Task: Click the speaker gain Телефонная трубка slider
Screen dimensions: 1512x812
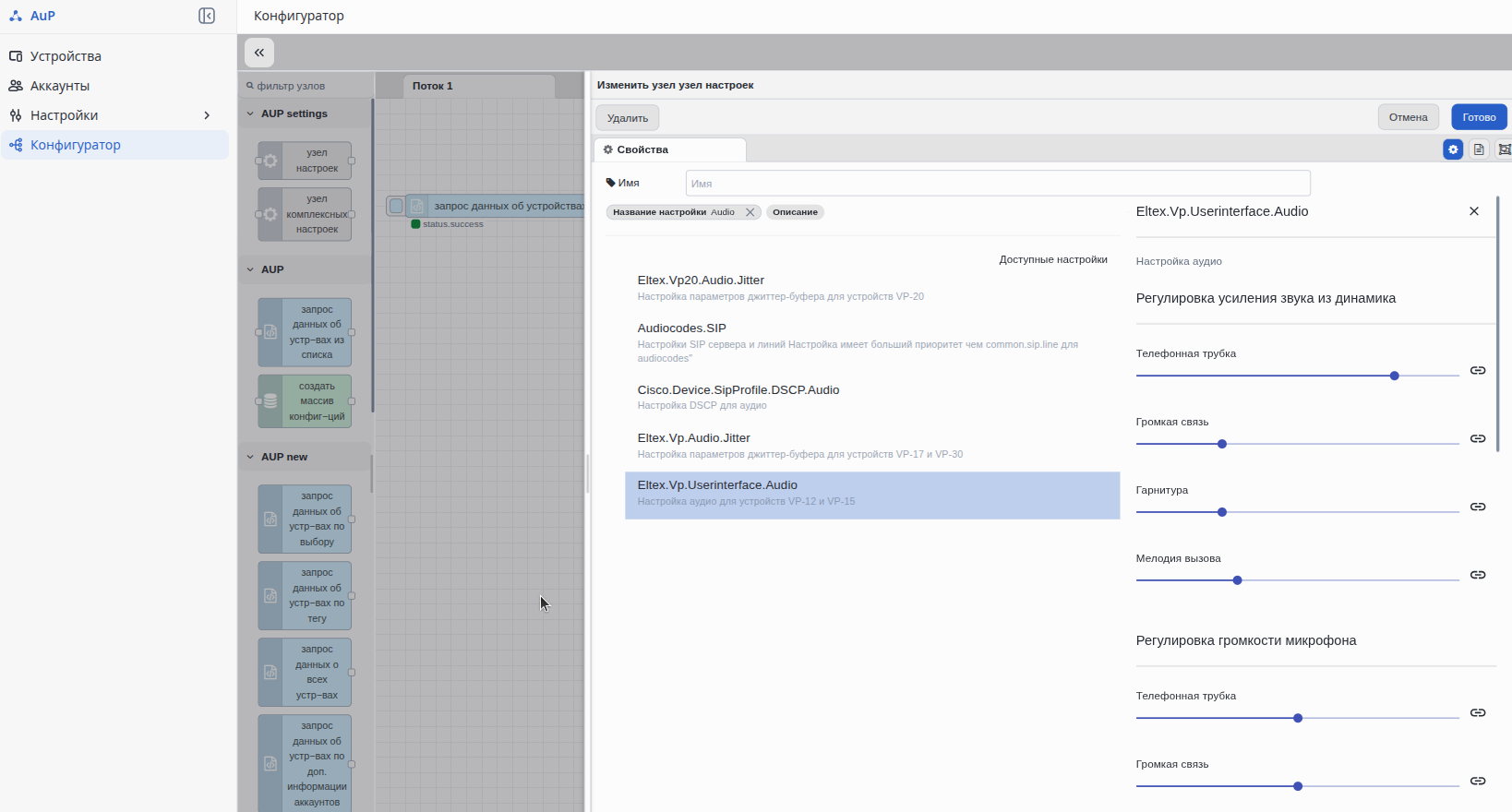Action: click(1297, 376)
